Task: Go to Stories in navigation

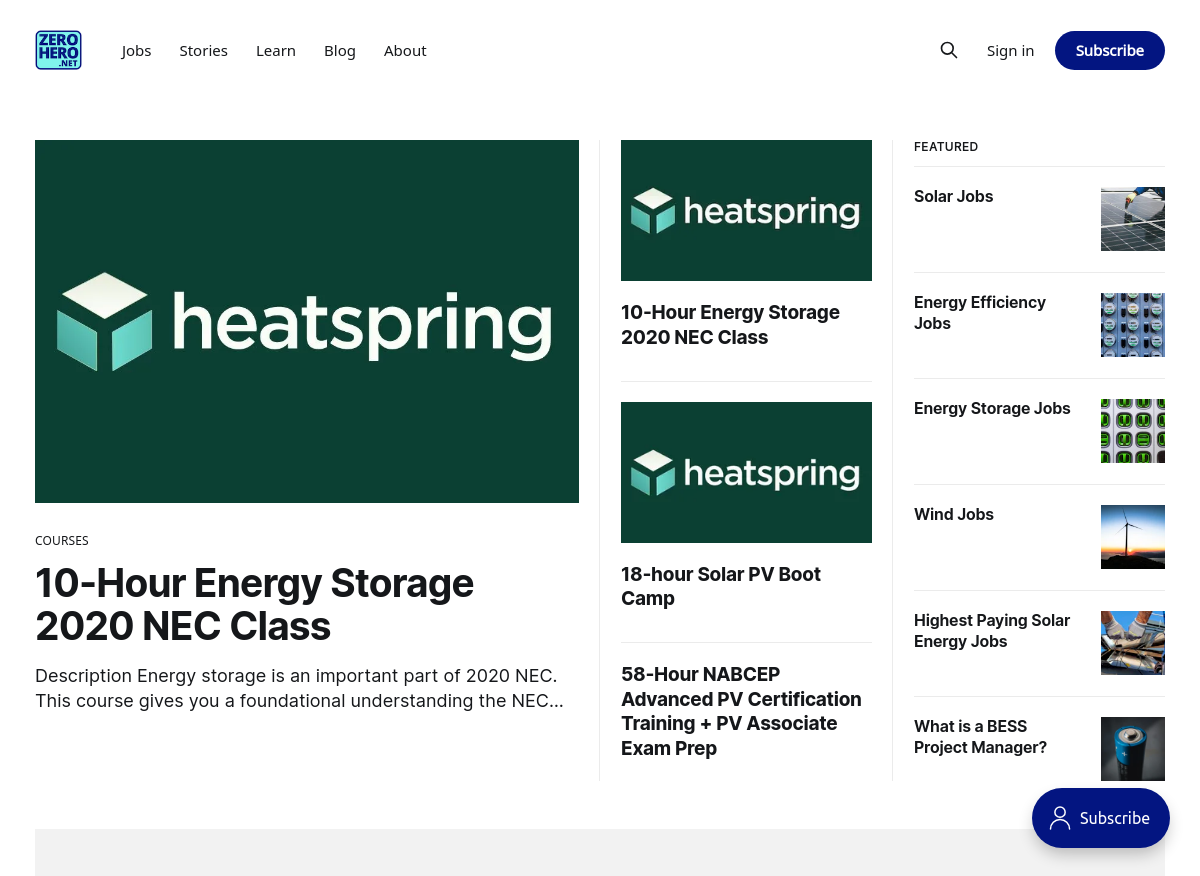Action: coord(204,50)
